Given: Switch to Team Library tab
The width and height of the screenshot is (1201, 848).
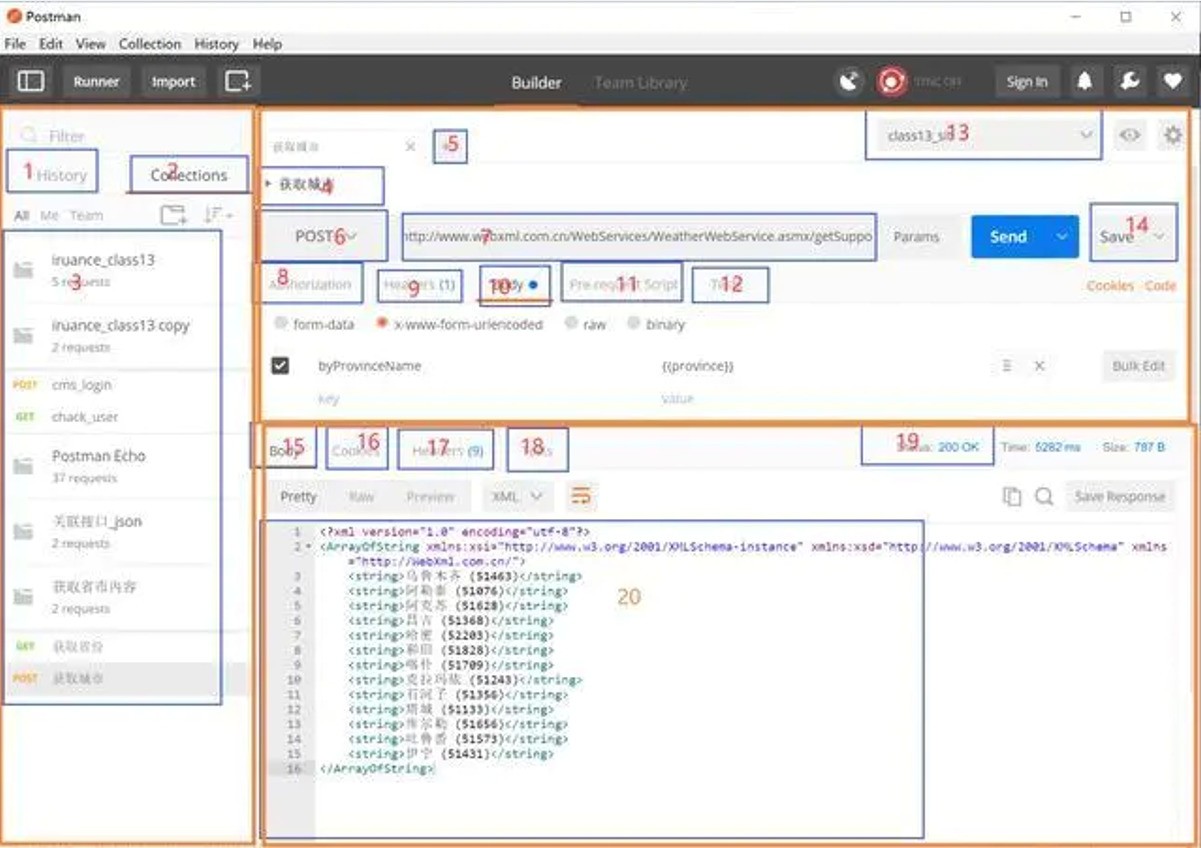Looking at the screenshot, I should [640, 83].
